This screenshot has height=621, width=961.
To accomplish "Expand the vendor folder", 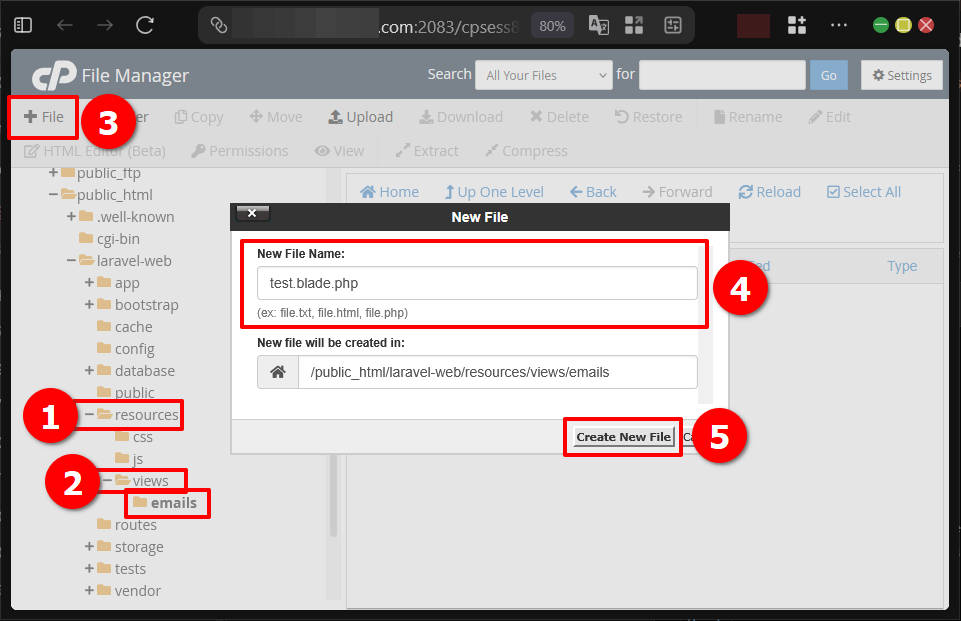I will pyautogui.click(x=88, y=590).
